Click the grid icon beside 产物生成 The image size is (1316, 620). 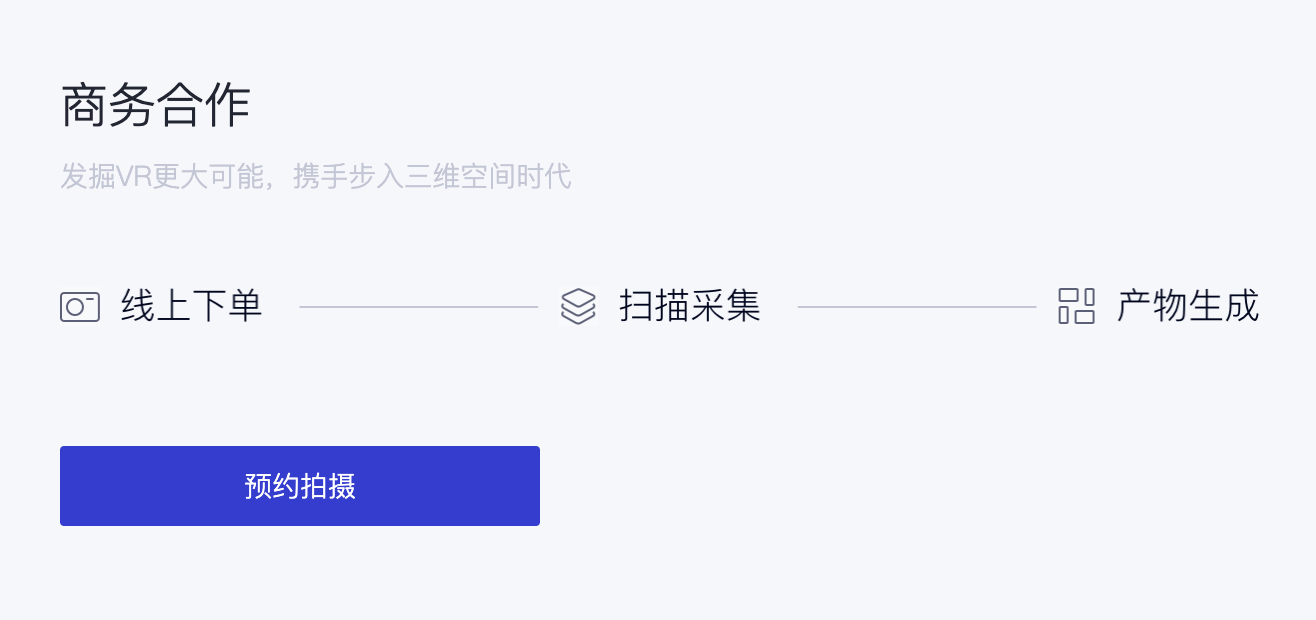[x=1076, y=306]
